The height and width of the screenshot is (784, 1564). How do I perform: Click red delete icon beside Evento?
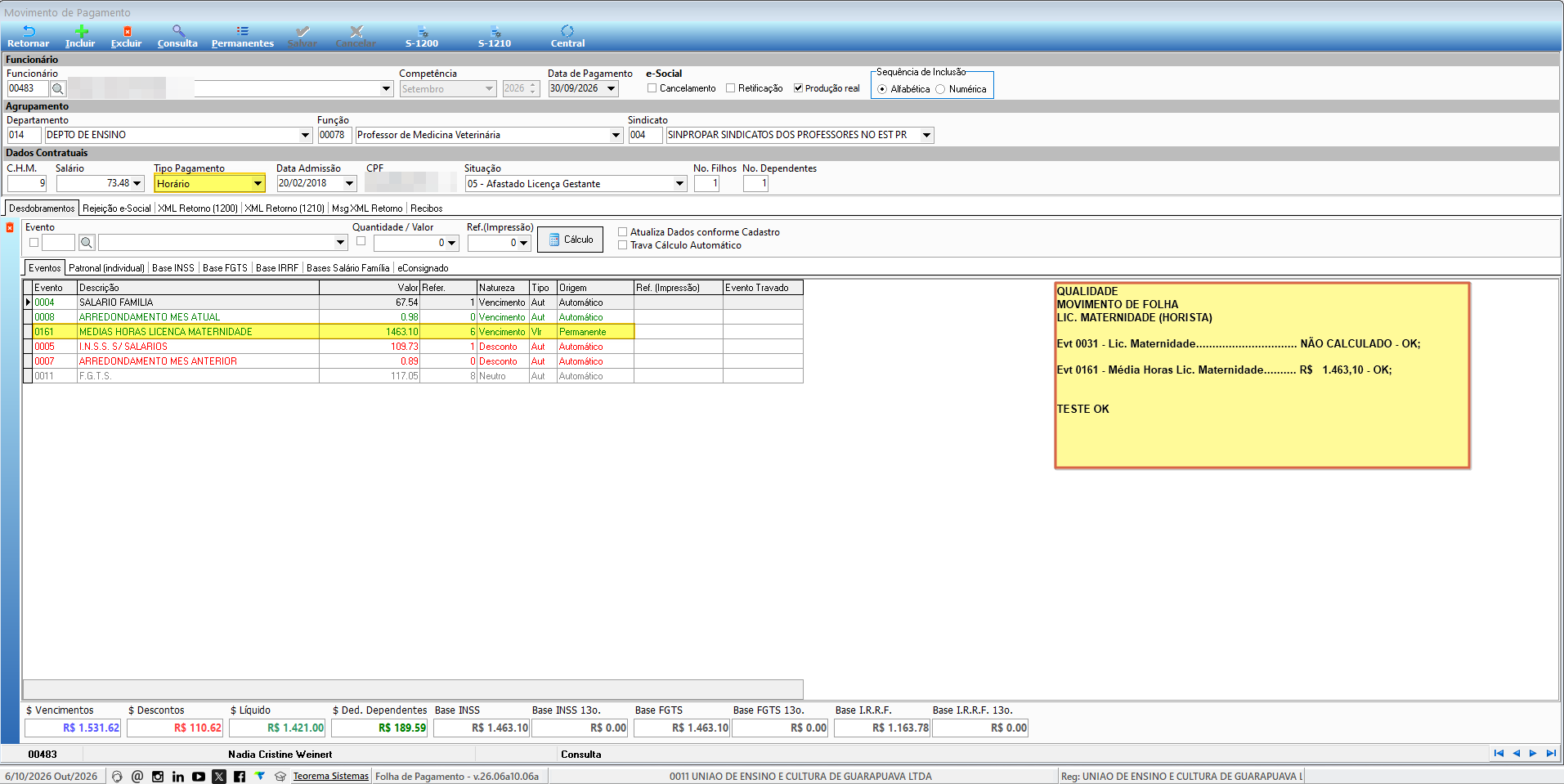pyautogui.click(x=10, y=227)
